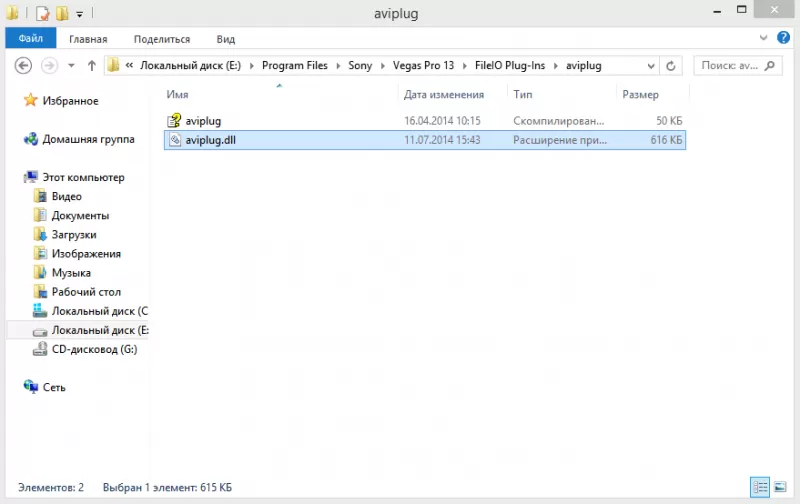Refresh the aviplug folder view
The height and width of the screenshot is (504, 800).
671,66
